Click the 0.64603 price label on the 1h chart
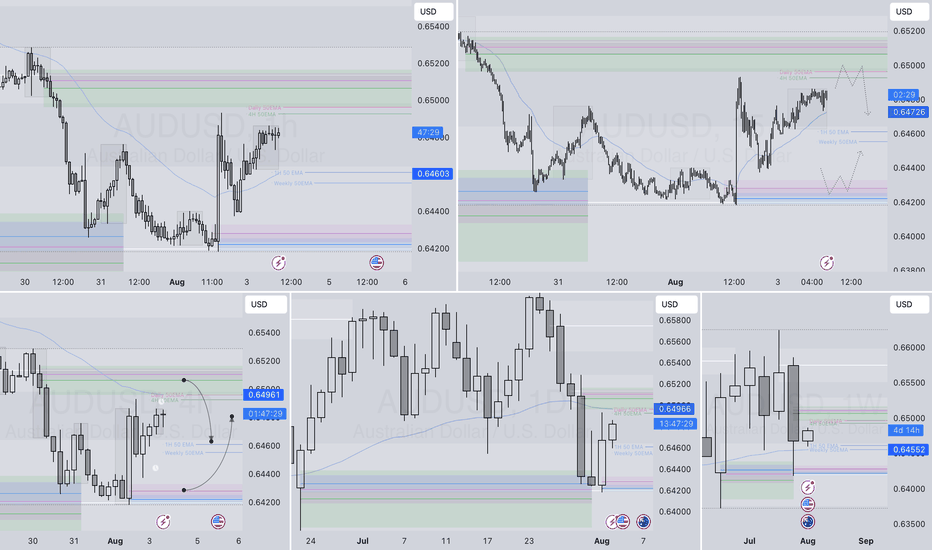 click(x=432, y=174)
